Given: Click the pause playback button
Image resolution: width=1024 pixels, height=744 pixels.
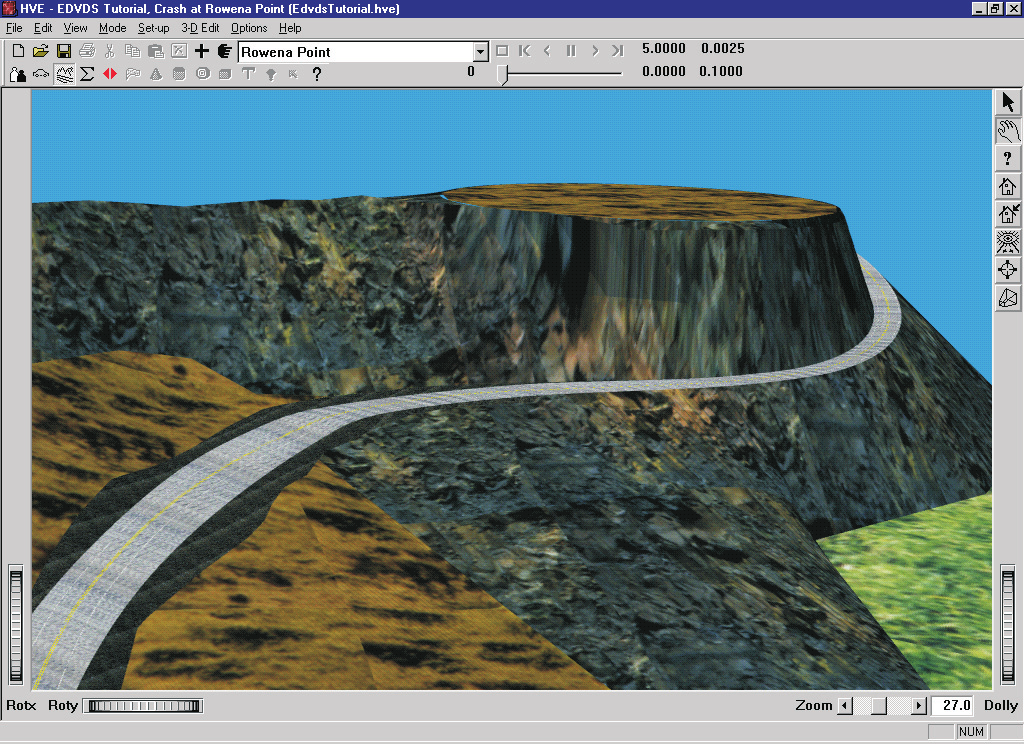Looking at the screenshot, I should pyautogui.click(x=571, y=51).
